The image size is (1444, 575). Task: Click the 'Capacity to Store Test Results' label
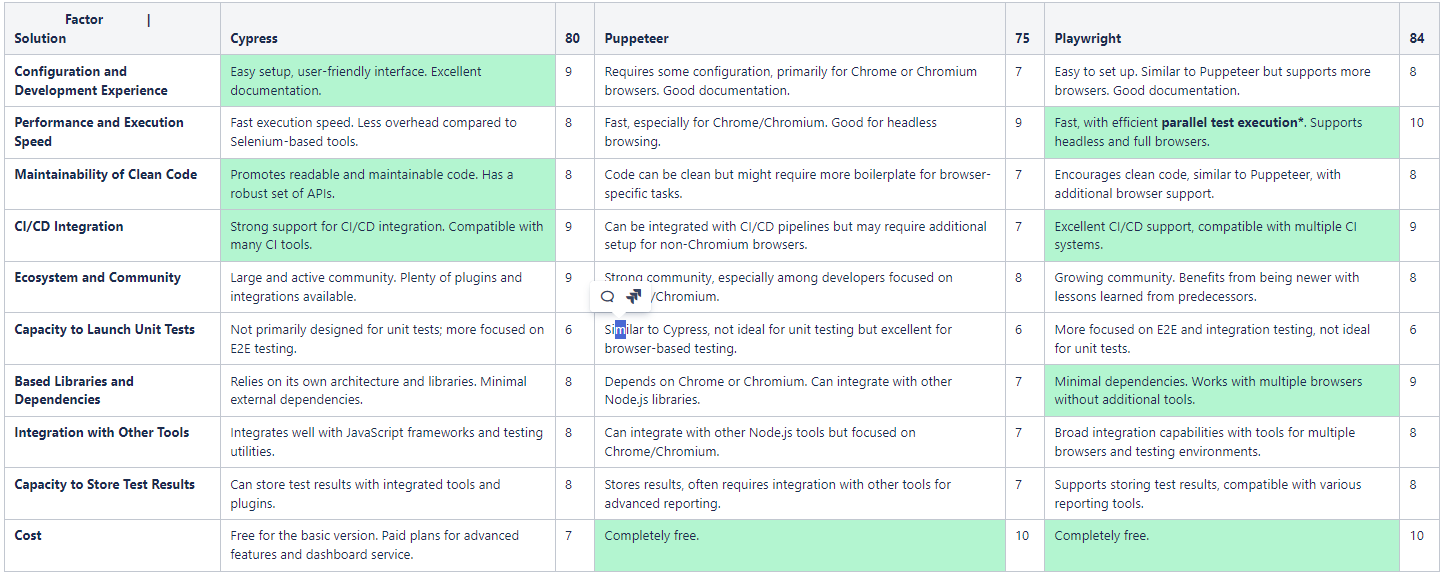[104, 485]
